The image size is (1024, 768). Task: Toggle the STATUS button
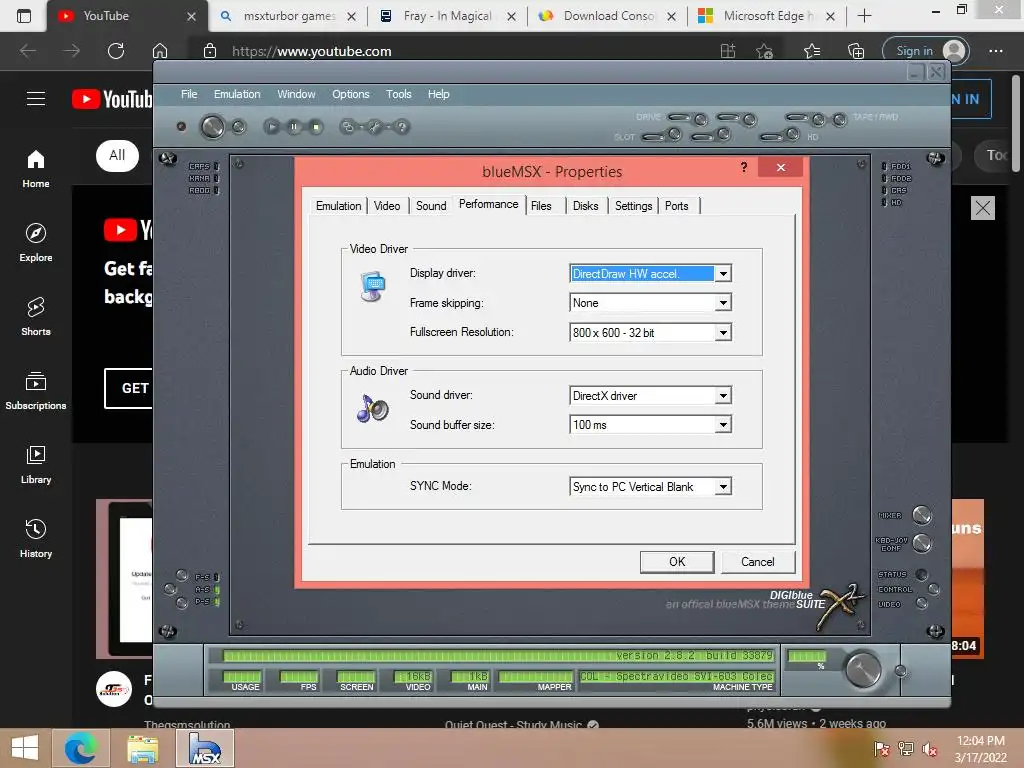(921, 575)
